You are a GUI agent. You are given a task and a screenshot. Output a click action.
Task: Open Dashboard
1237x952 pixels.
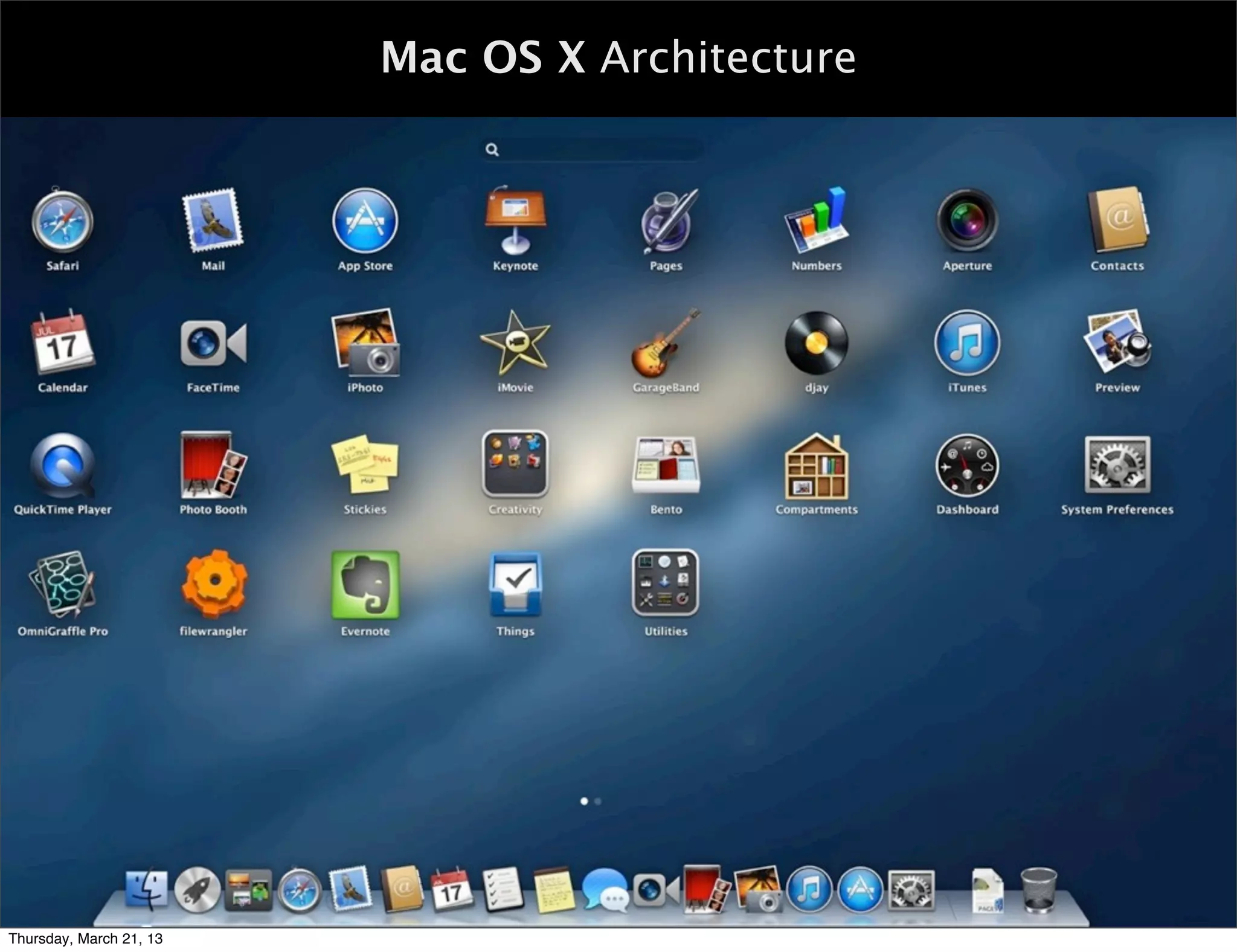967,465
